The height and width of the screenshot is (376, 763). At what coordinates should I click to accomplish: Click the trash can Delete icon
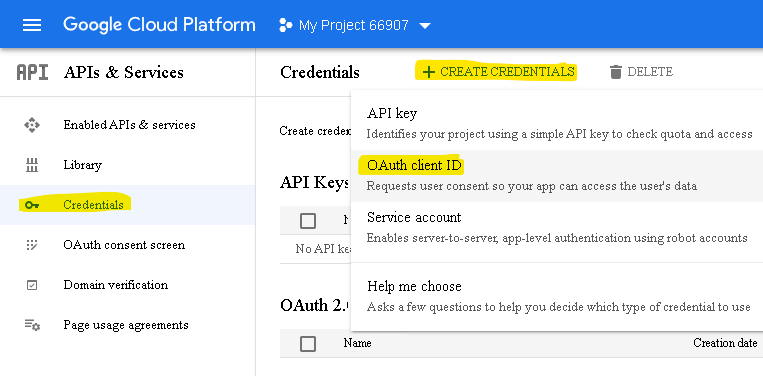616,72
